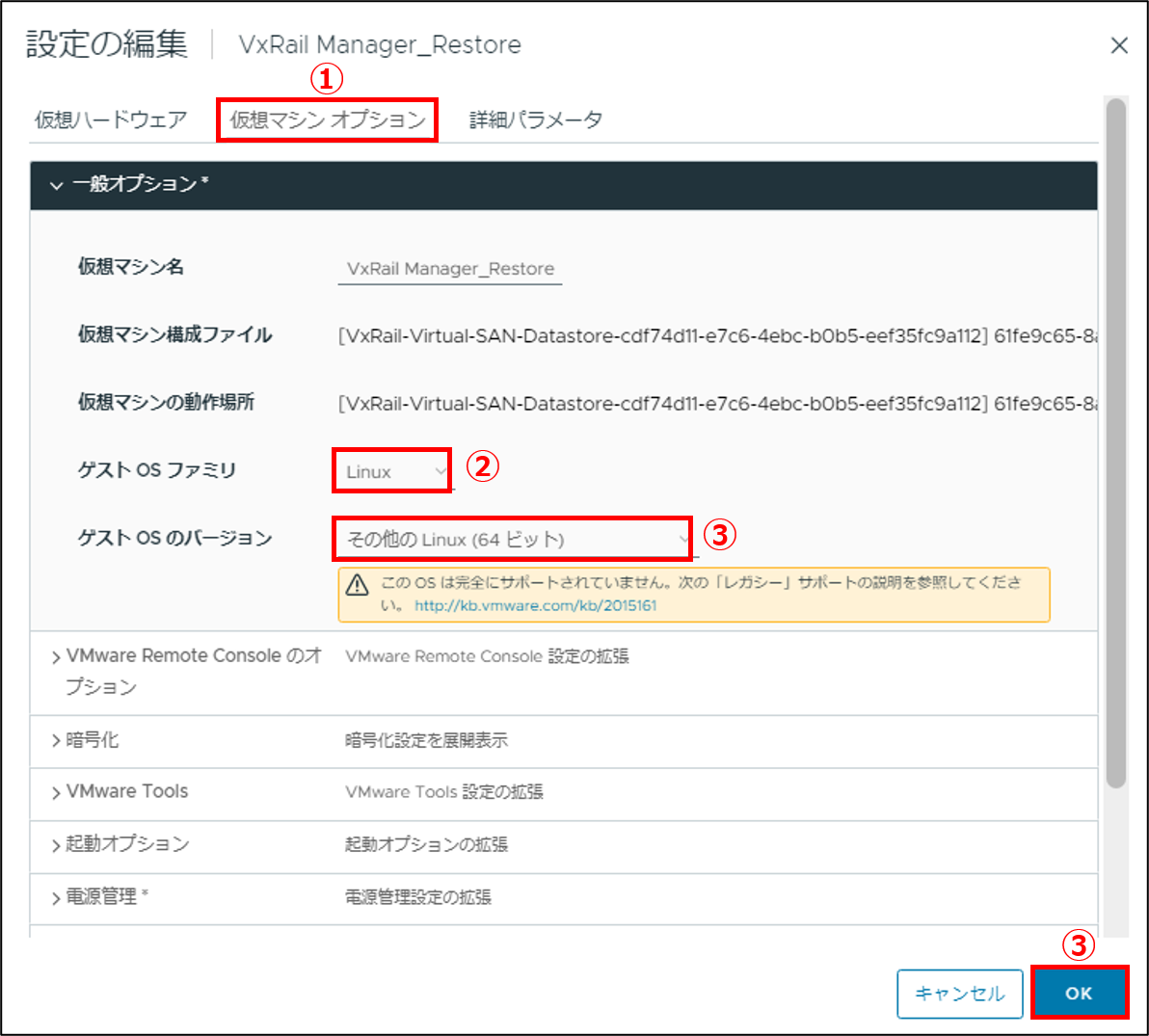
Task: Click the ゲスト OS のバージョン label
Action: pyautogui.click(x=175, y=539)
